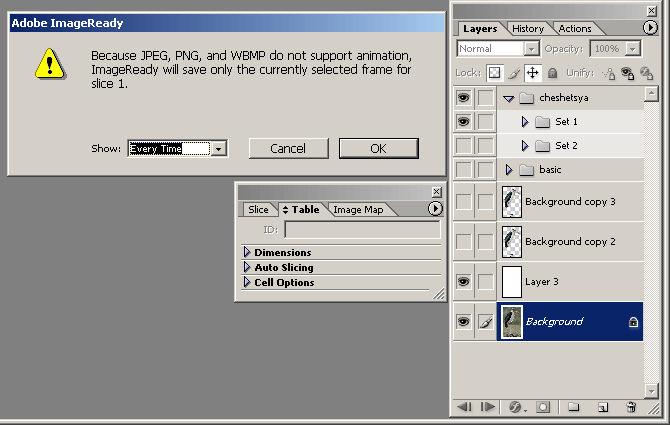Viewport: 670px width, 425px height.
Task: Click the paintbrush icon beside Background layer
Action: coord(485,321)
